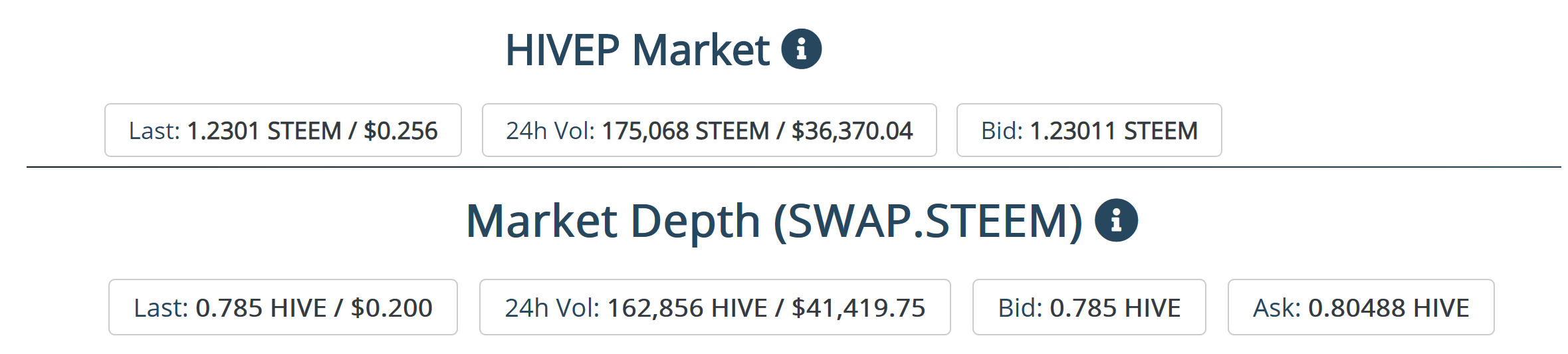Open the HIVEP Market info icon
The height and width of the screenshot is (354, 1568).
coord(801,49)
